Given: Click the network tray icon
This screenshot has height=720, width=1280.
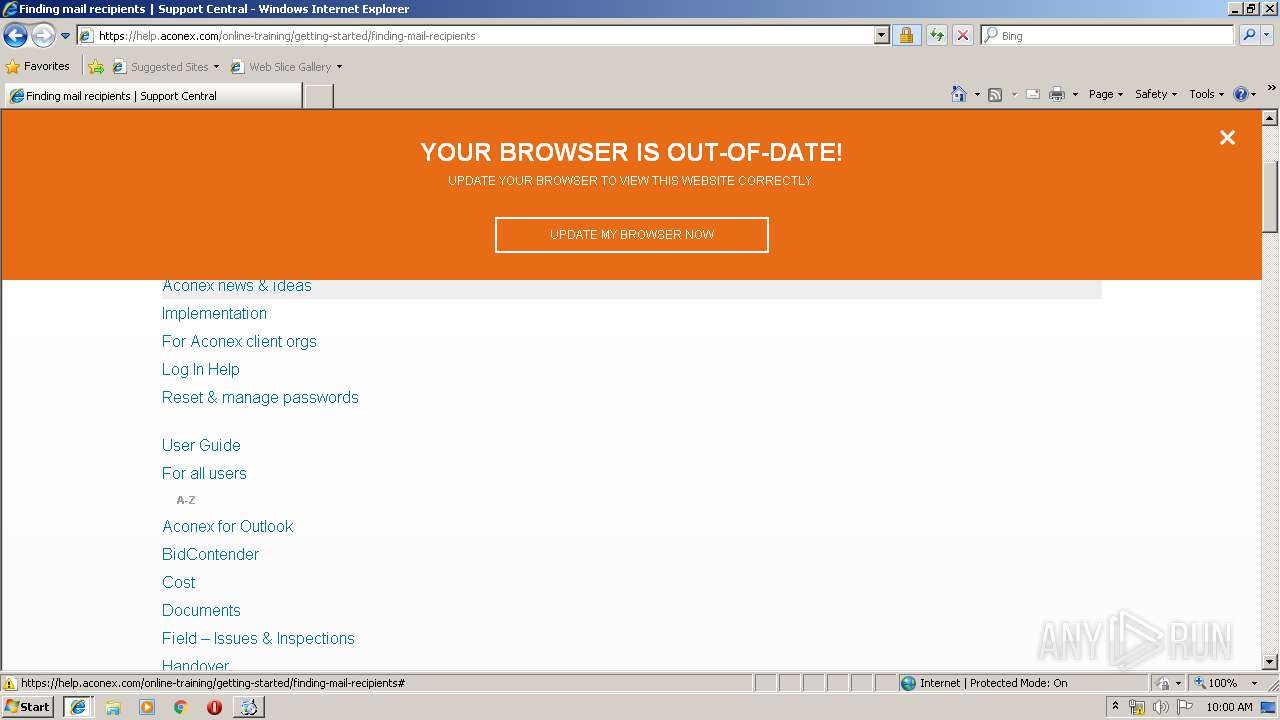Looking at the screenshot, I should click(1137, 707).
